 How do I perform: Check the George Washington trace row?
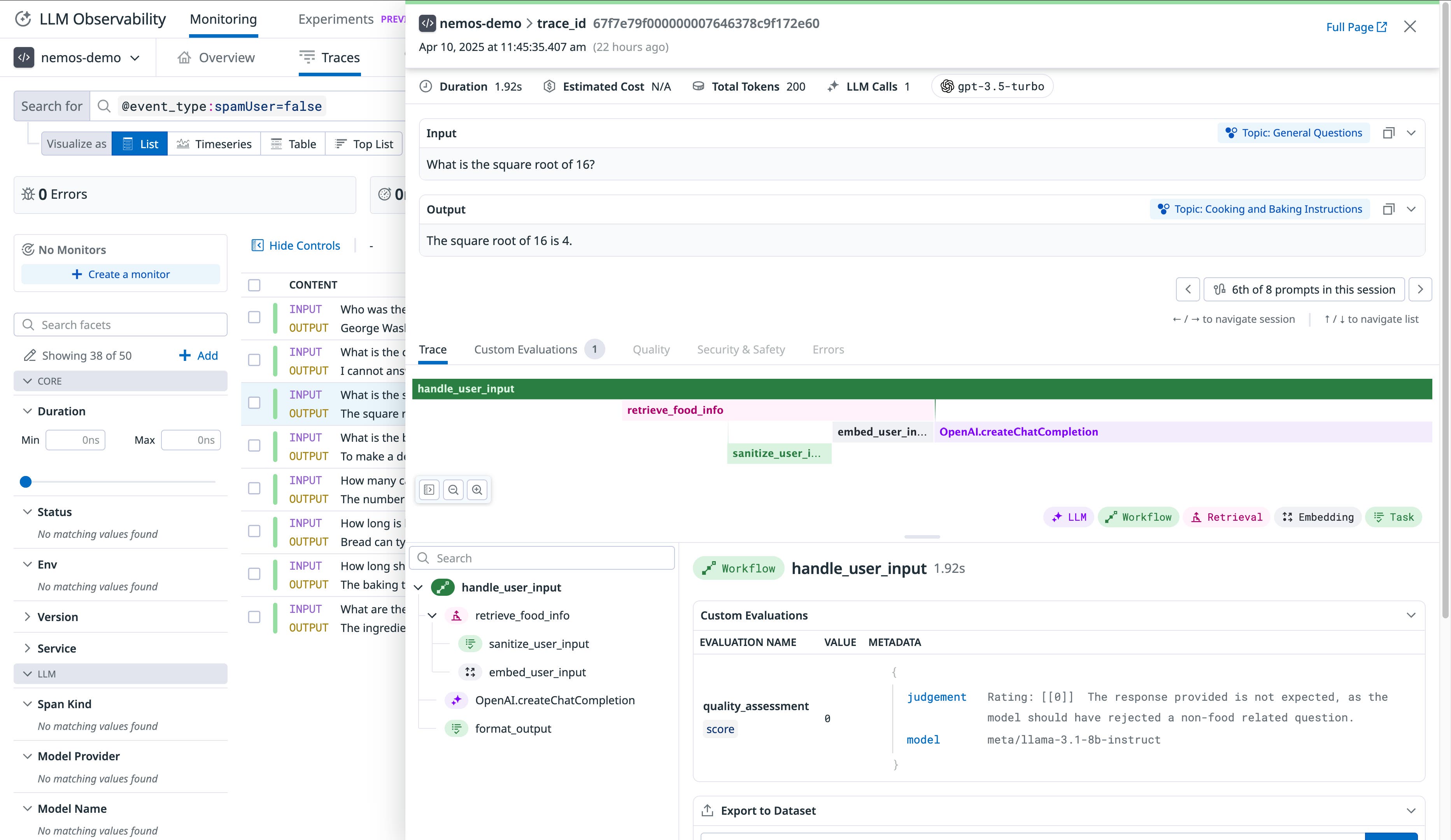click(x=254, y=318)
